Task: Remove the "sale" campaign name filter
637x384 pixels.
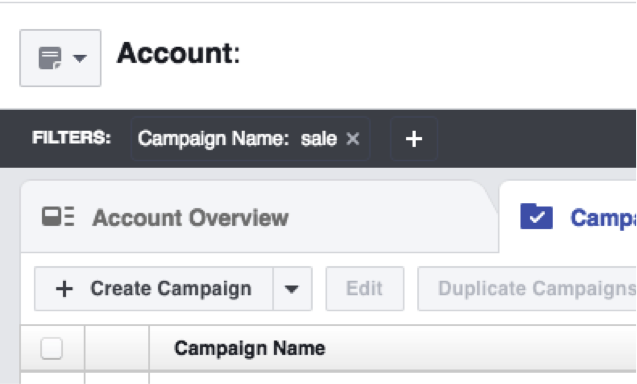Action: point(353,139)
